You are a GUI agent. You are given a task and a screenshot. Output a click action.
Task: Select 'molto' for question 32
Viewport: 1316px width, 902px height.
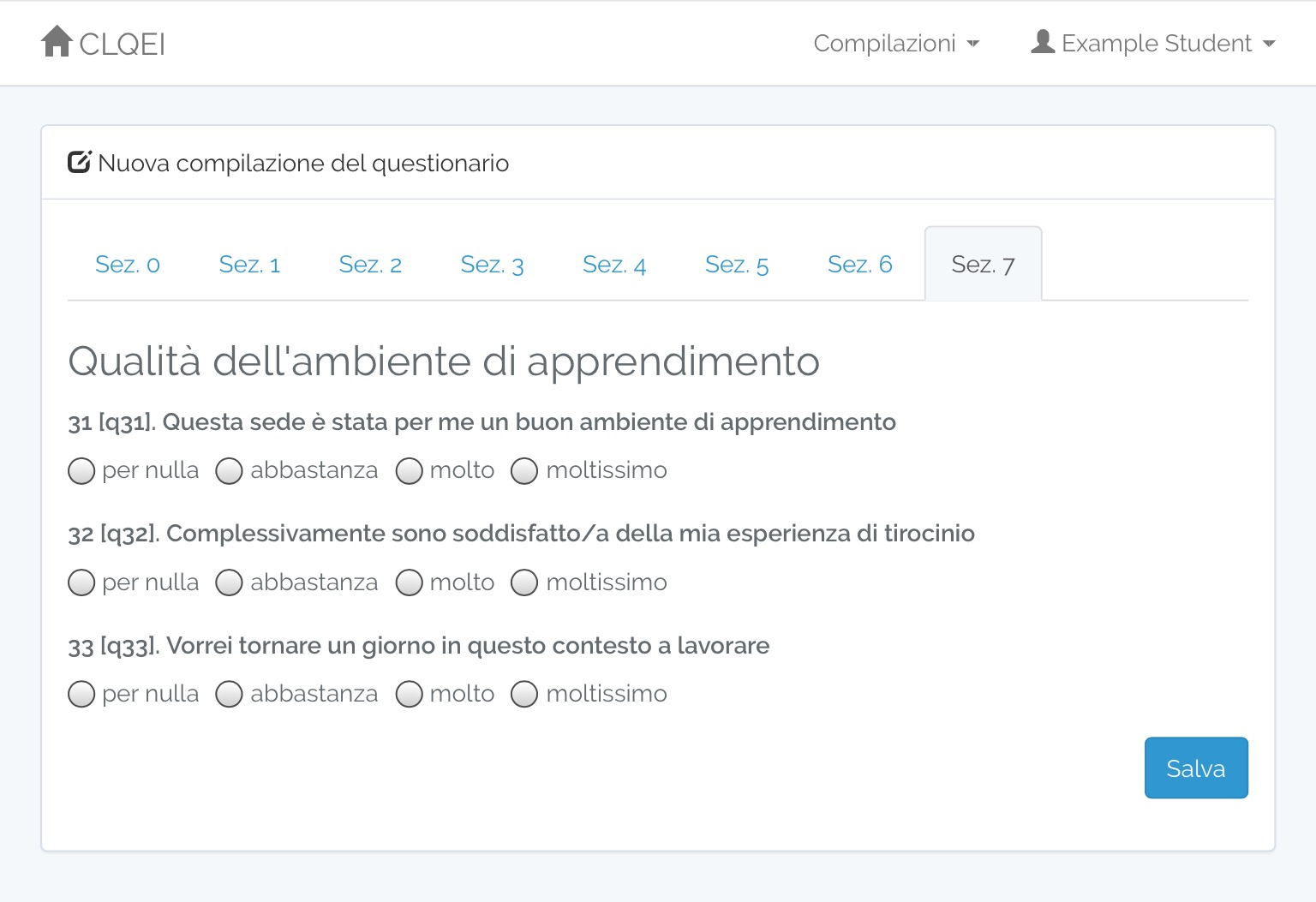click(410, 582)
